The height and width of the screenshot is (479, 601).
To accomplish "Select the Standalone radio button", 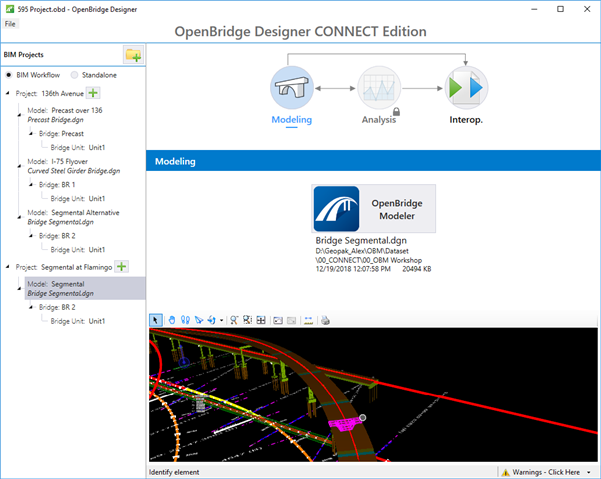I will (74, 75).
